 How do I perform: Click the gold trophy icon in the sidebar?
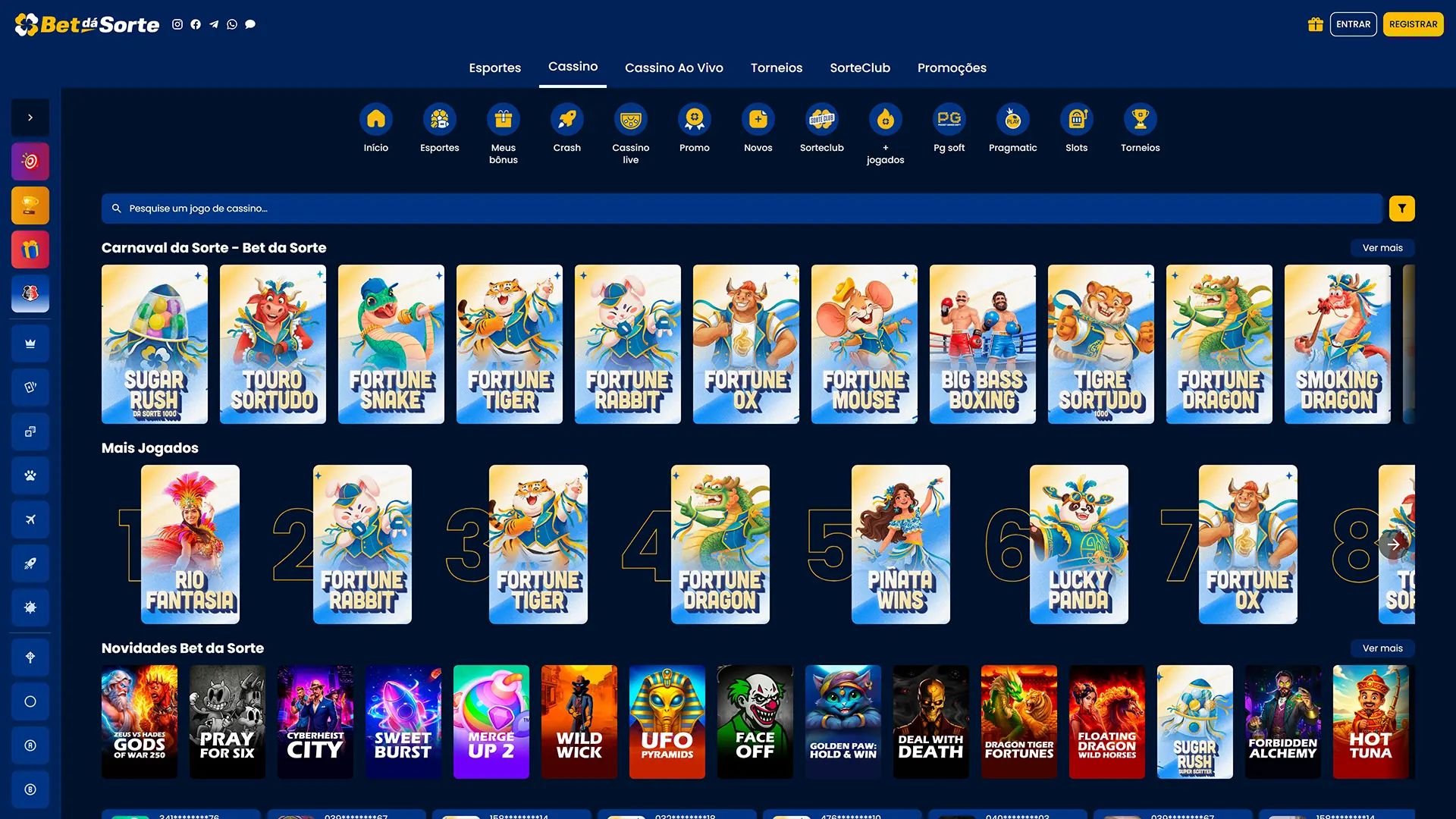click(30, 206)
